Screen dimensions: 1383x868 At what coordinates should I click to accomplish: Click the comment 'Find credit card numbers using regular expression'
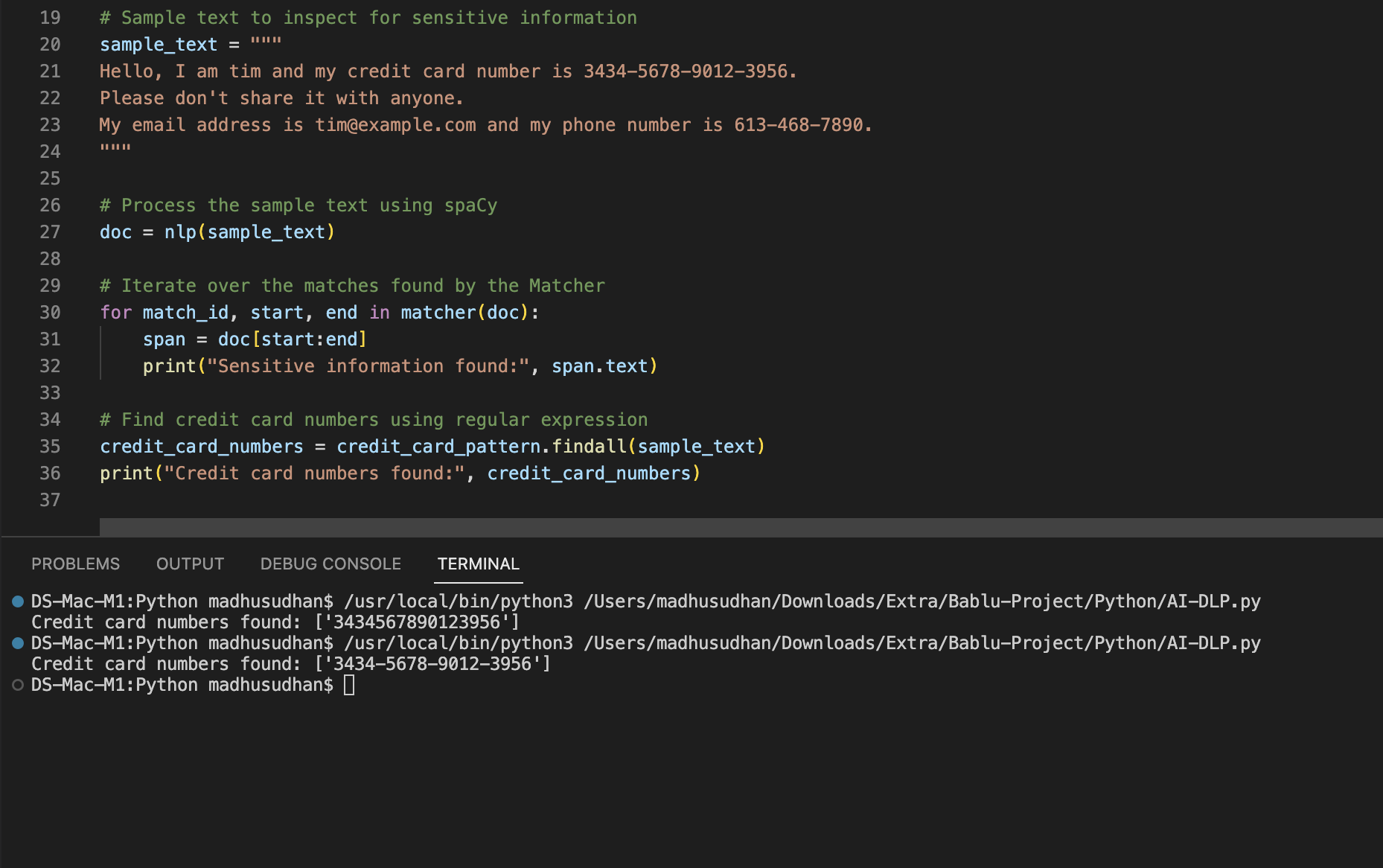[x=374, y=420]
